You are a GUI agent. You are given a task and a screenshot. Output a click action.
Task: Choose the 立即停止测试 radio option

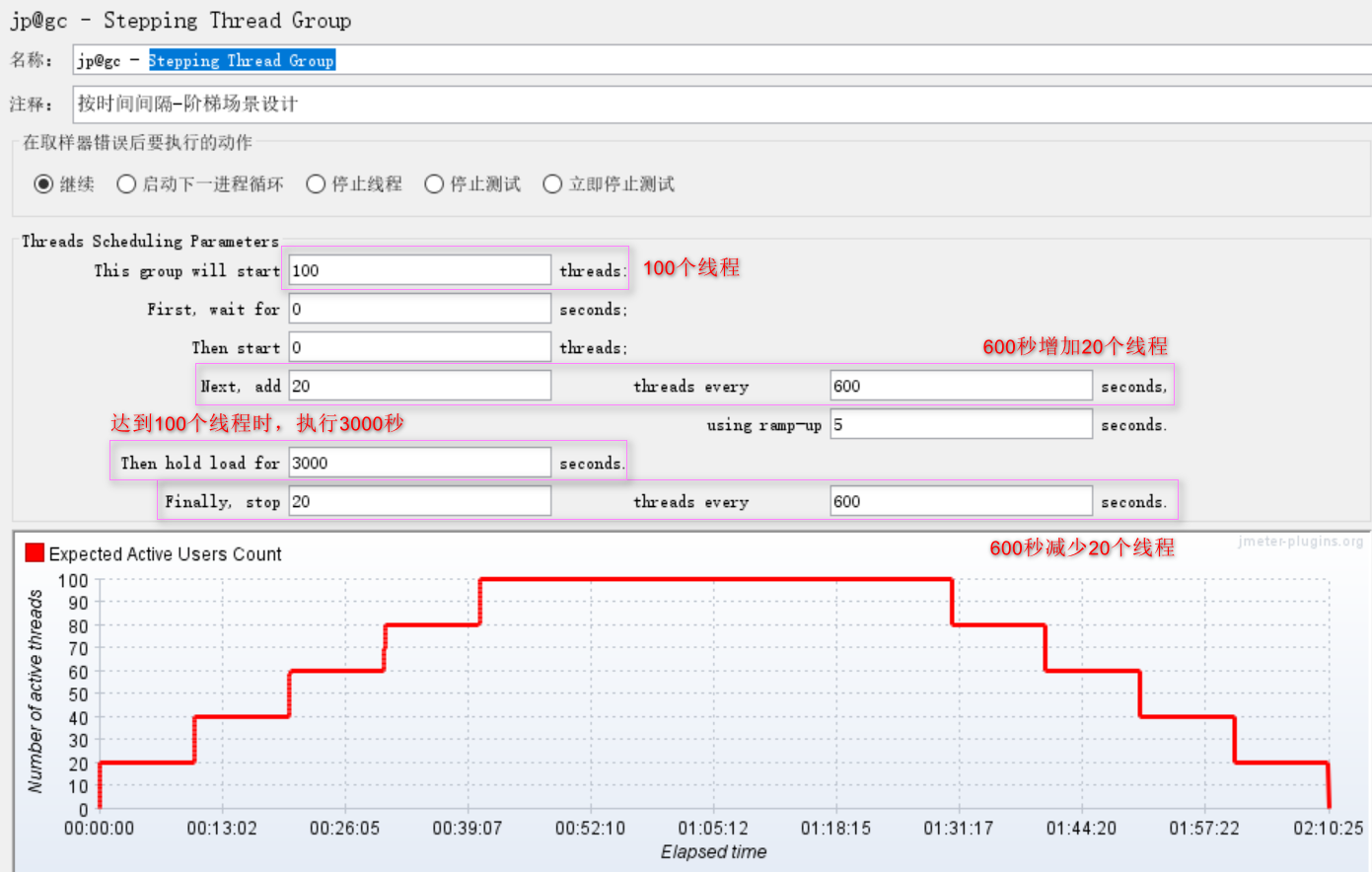[x=552, y=184]
